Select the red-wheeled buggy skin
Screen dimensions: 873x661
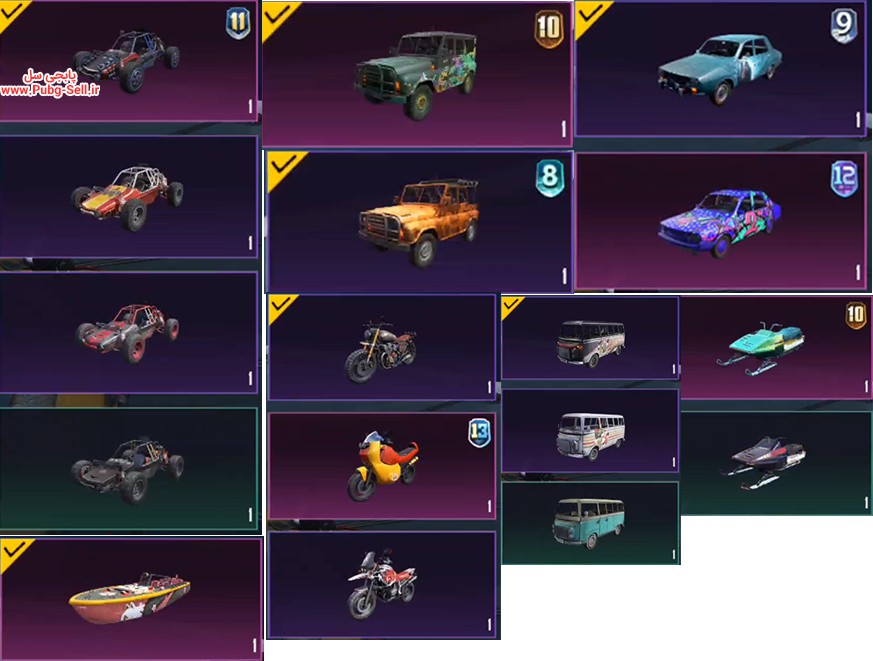tap(128, 332)
